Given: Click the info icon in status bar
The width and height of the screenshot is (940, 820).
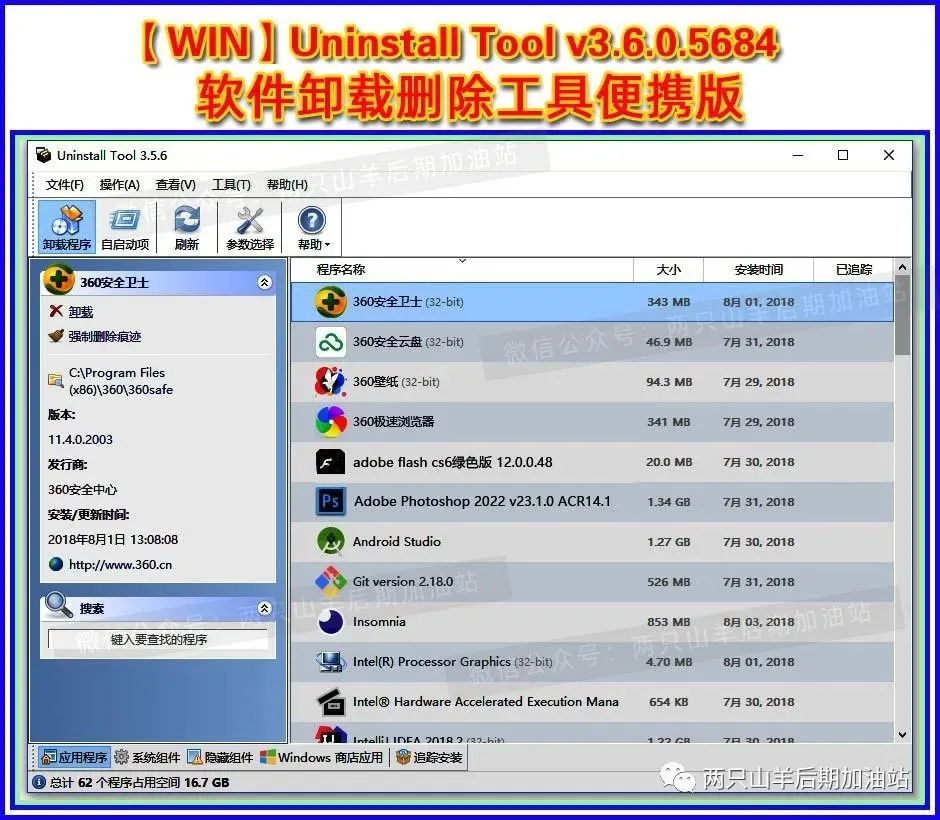Looking at the screenshot, I should pyautogui.click(x=39, y=782).
